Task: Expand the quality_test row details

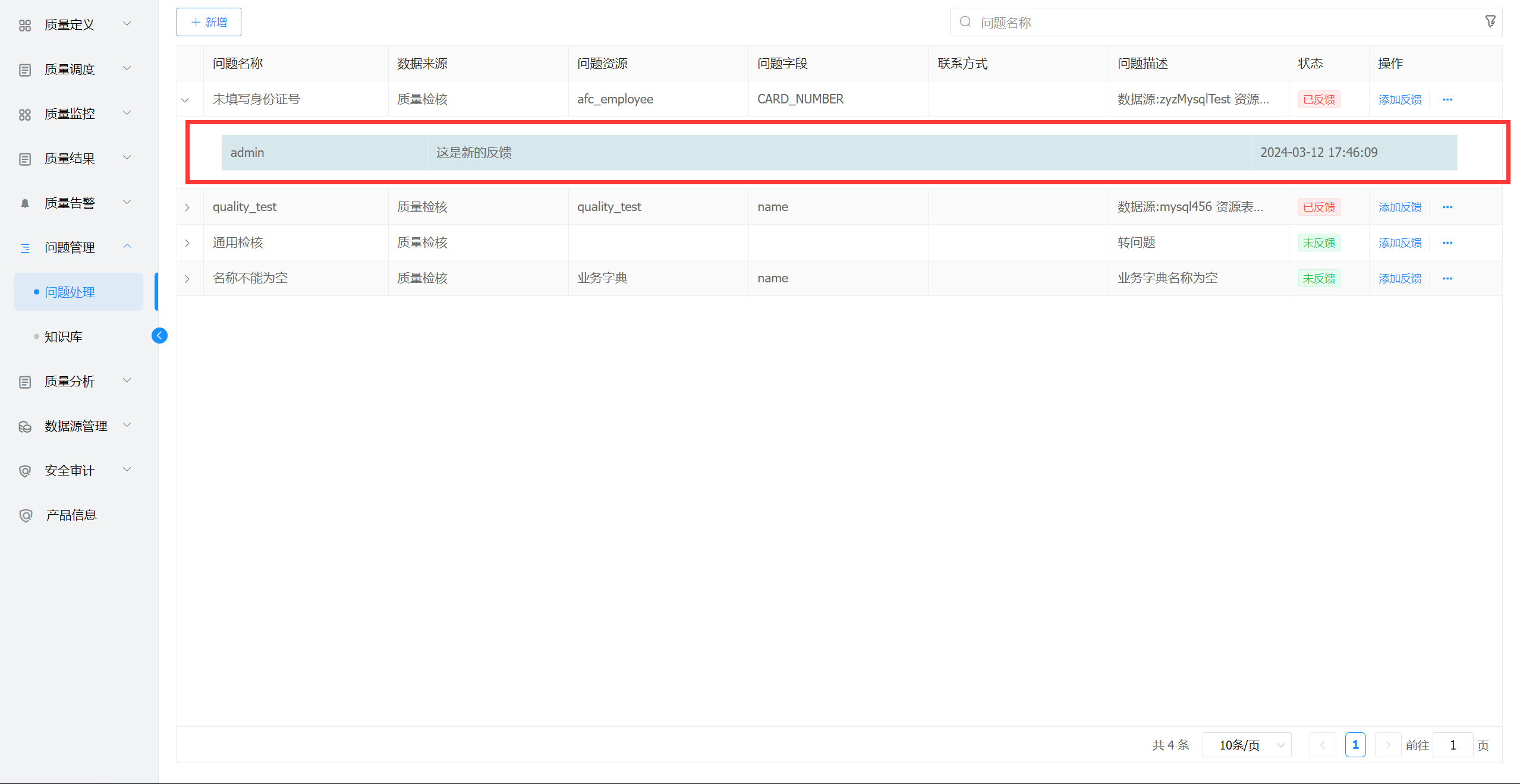Action: tap(187, 207)
